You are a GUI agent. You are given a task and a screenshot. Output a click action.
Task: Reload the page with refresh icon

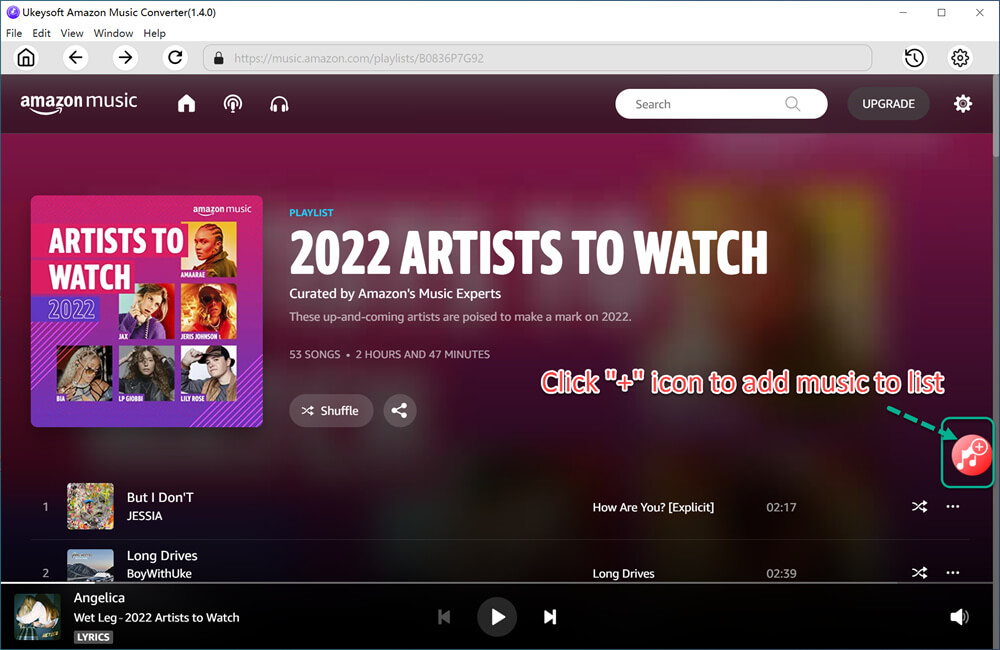point(175,58)
